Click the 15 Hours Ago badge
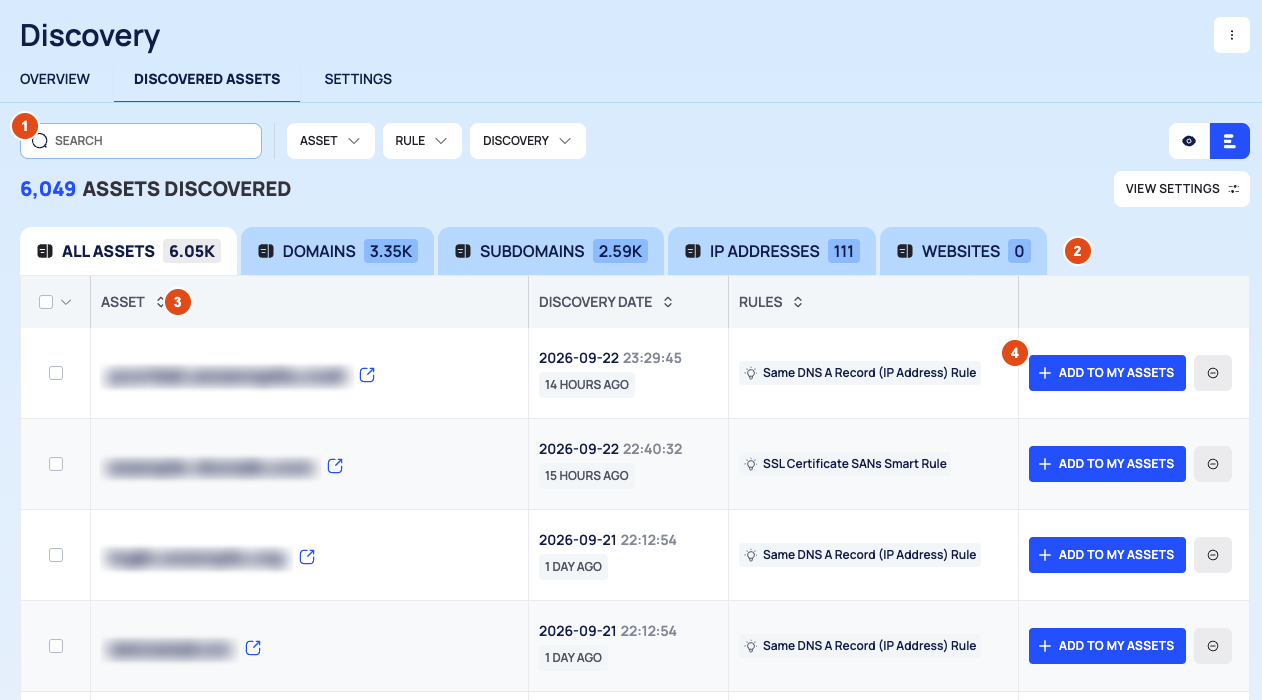This screenshot has height=700, width=1262. click(x=587, y=476)
